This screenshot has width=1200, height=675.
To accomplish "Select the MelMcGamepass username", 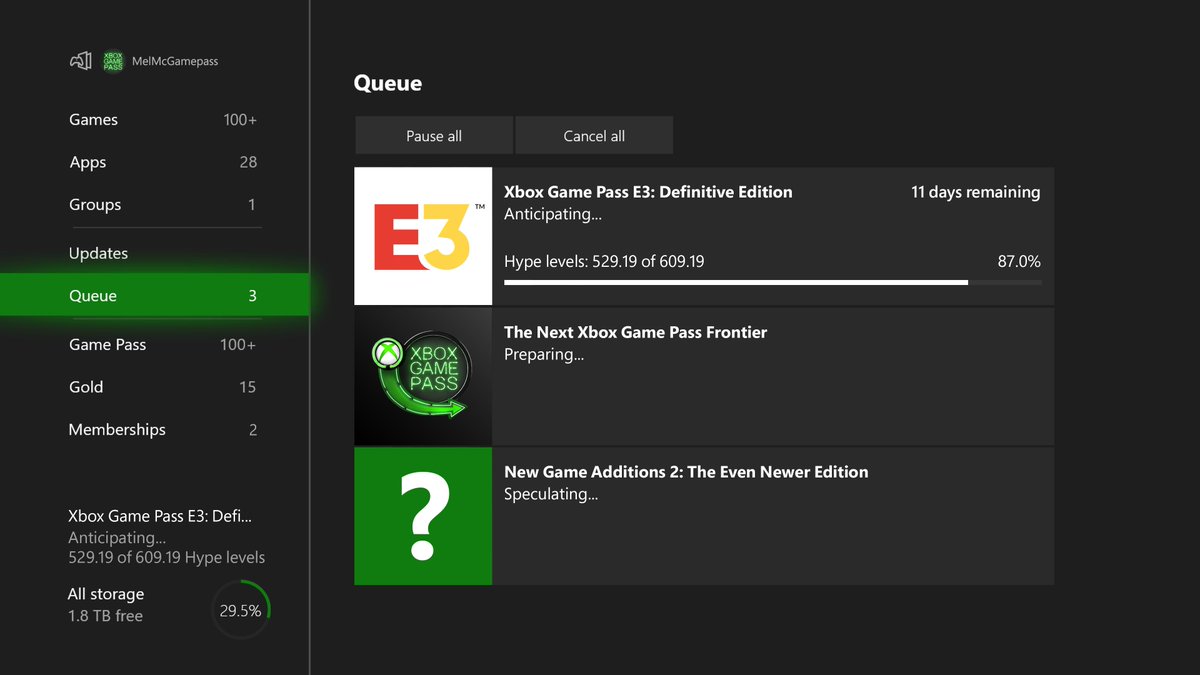I will (x=175, y=61).
